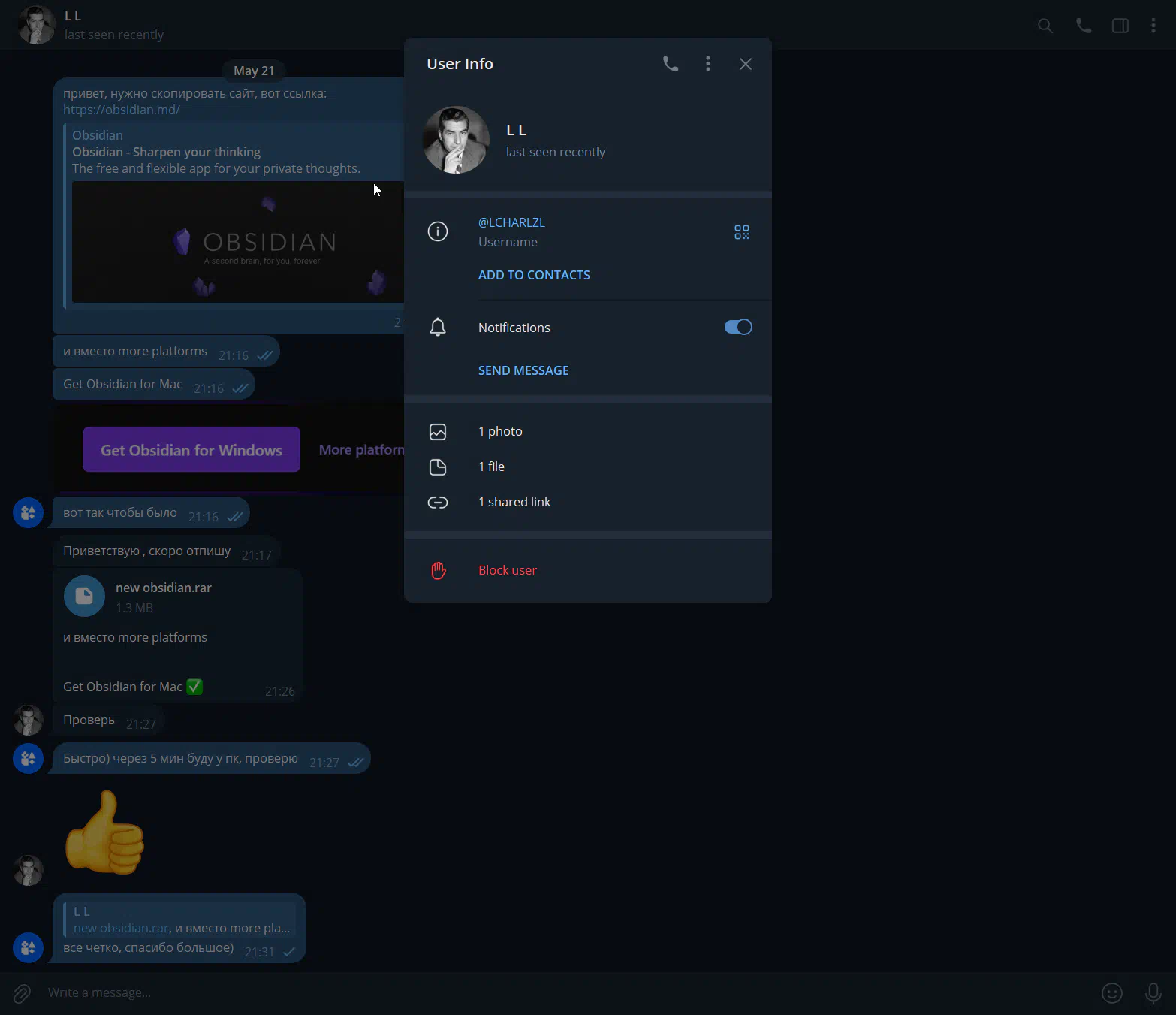Click the search icon in chat header
Screen dimensions: 1176x1015
click(1045, 26)
